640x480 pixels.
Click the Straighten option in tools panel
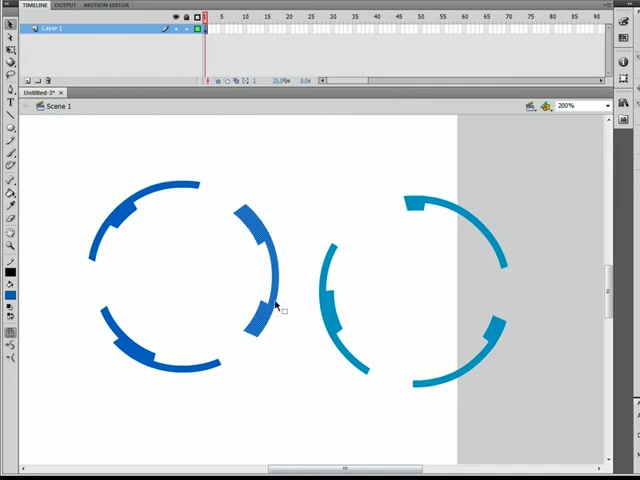[10, 358]
